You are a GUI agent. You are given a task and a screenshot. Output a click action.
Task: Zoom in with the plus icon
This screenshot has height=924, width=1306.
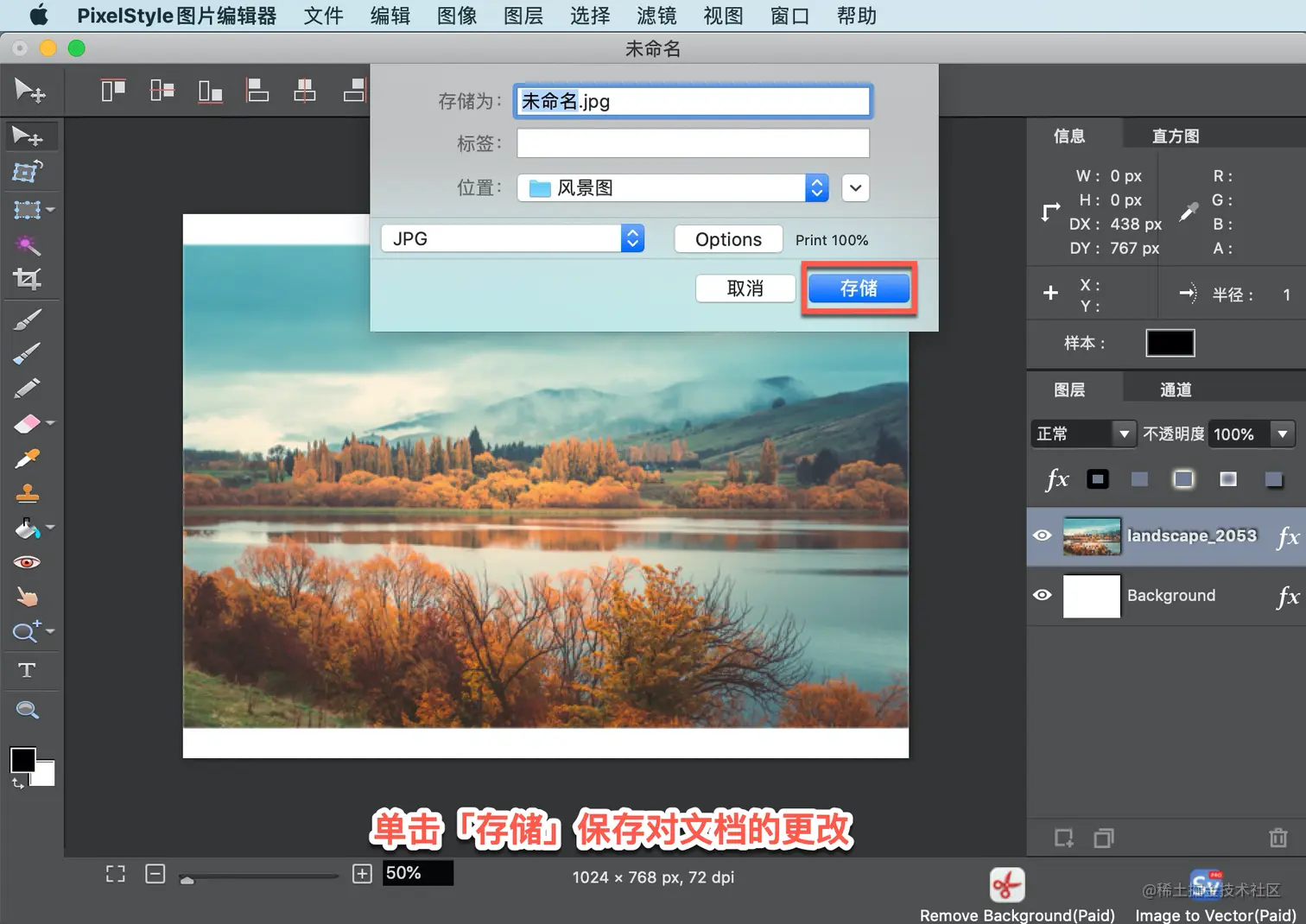(363, 874)
